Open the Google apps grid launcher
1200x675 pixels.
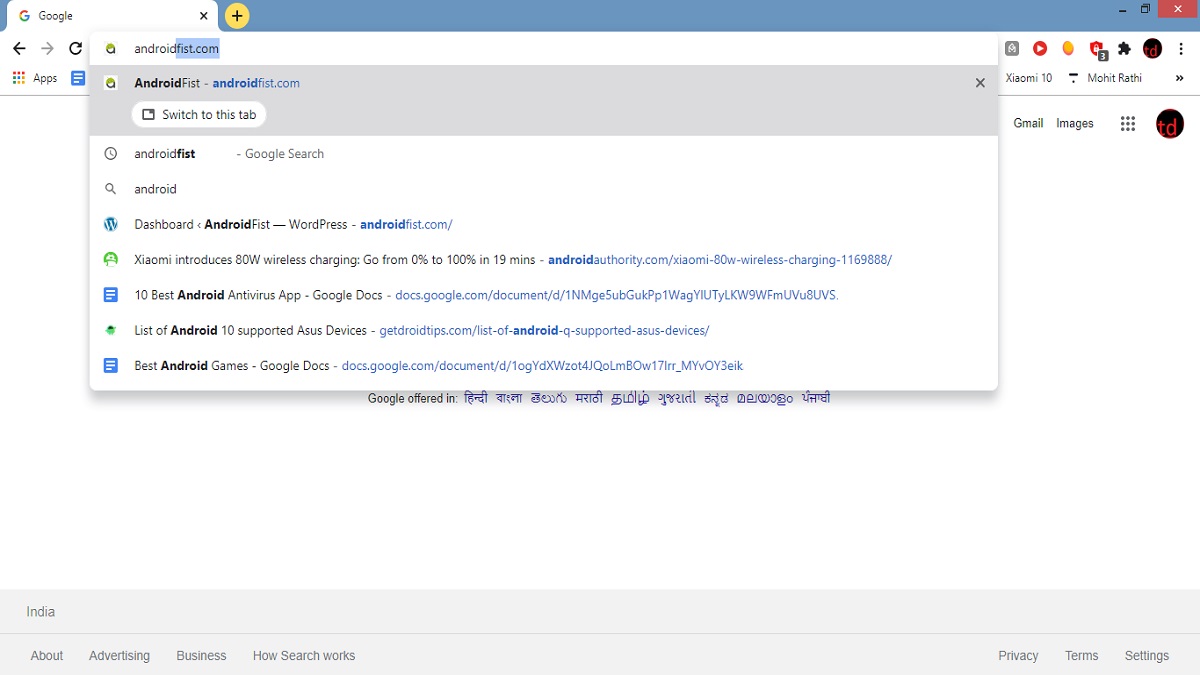[x=1128, y=124]
